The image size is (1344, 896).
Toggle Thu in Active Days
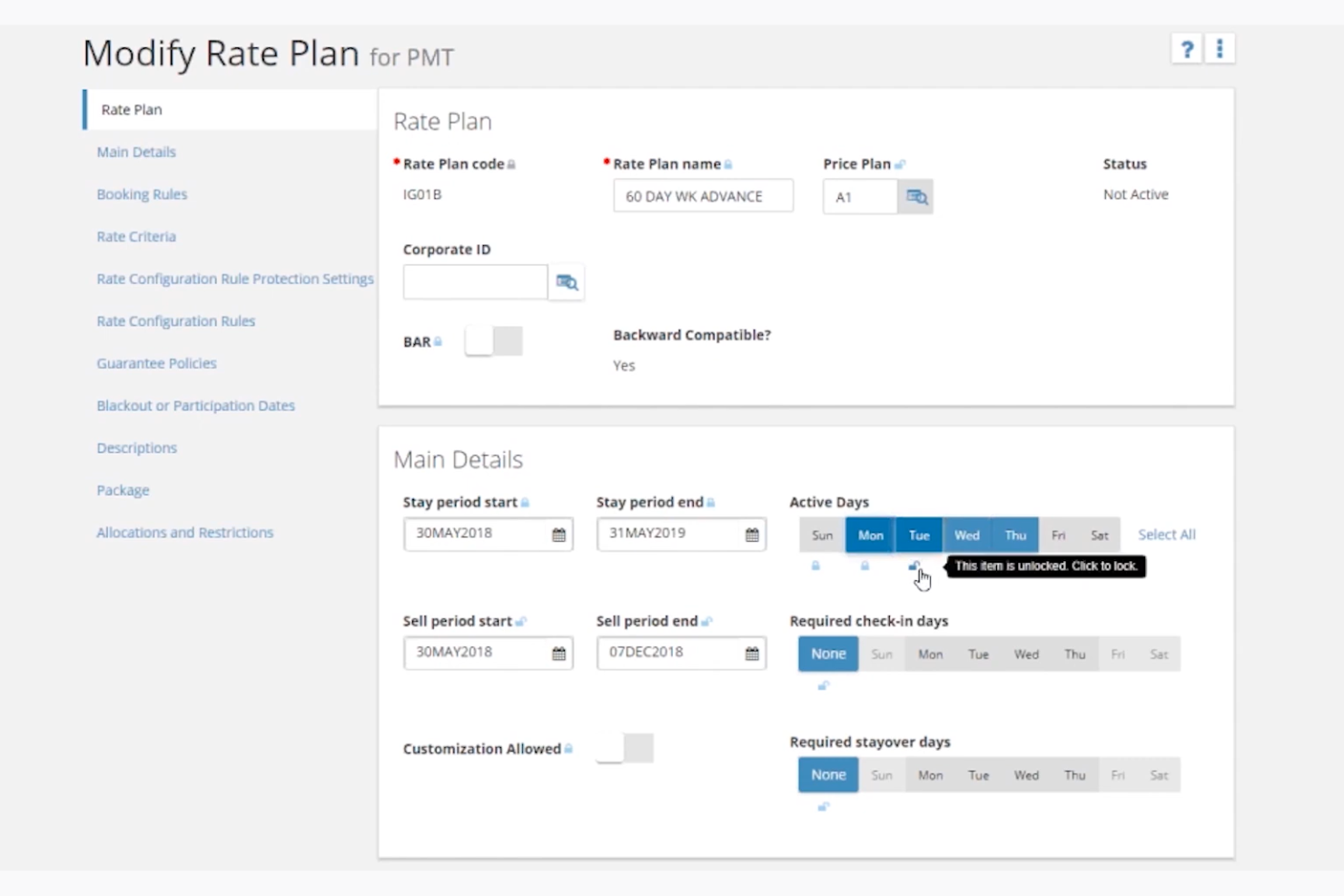point(1015,535)
